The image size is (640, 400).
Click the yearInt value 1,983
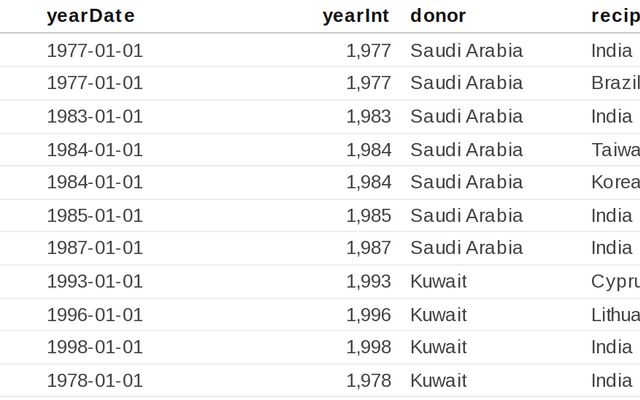tap(368, 116)
